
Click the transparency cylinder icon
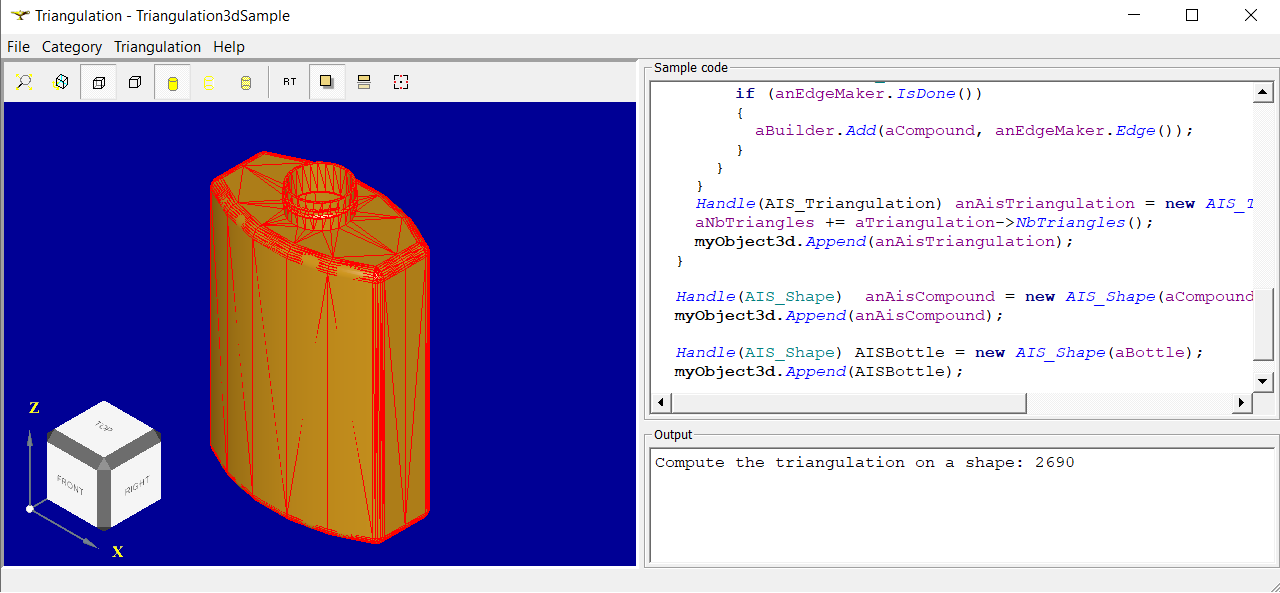246,82
